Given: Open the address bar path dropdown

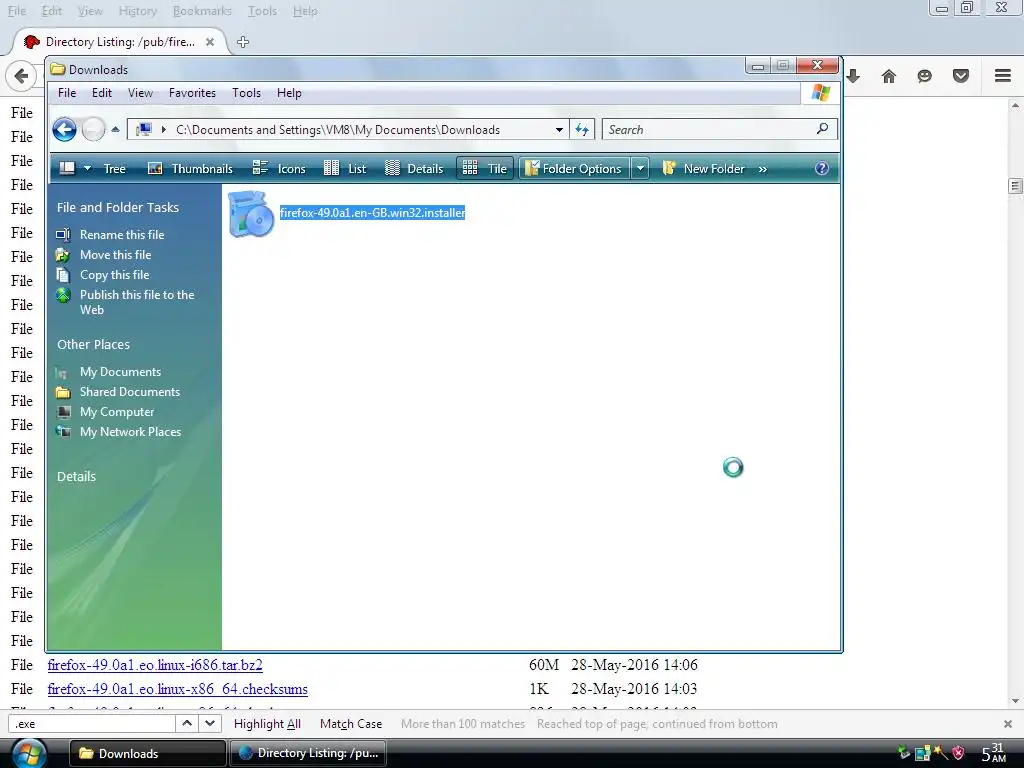Looking at the screenshot, I should 559,129.
